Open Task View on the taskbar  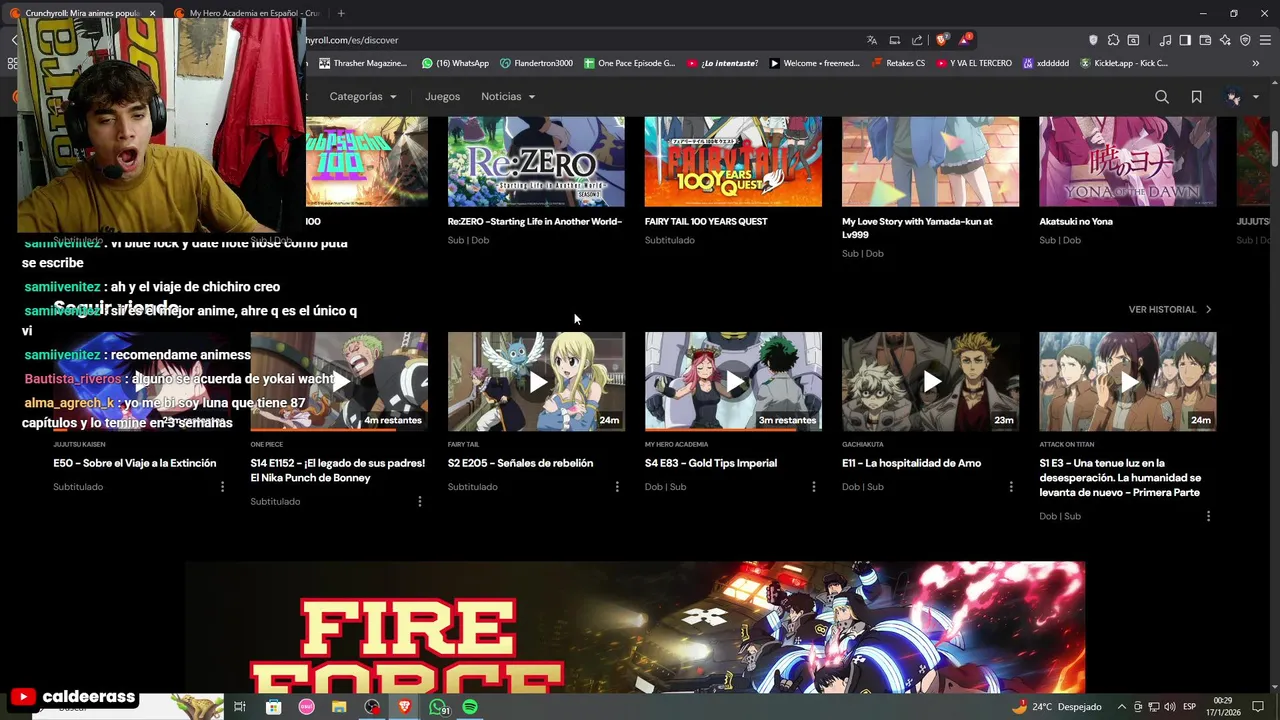point(240,707)
